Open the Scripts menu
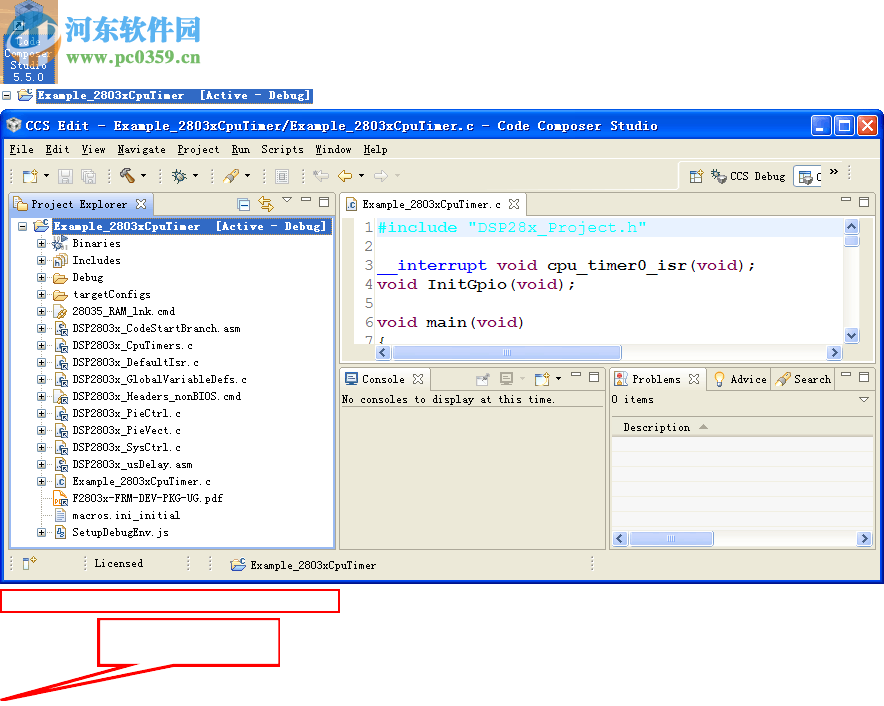Image resolution: width=884 pixels, height=706 pixels. (282, 149)
